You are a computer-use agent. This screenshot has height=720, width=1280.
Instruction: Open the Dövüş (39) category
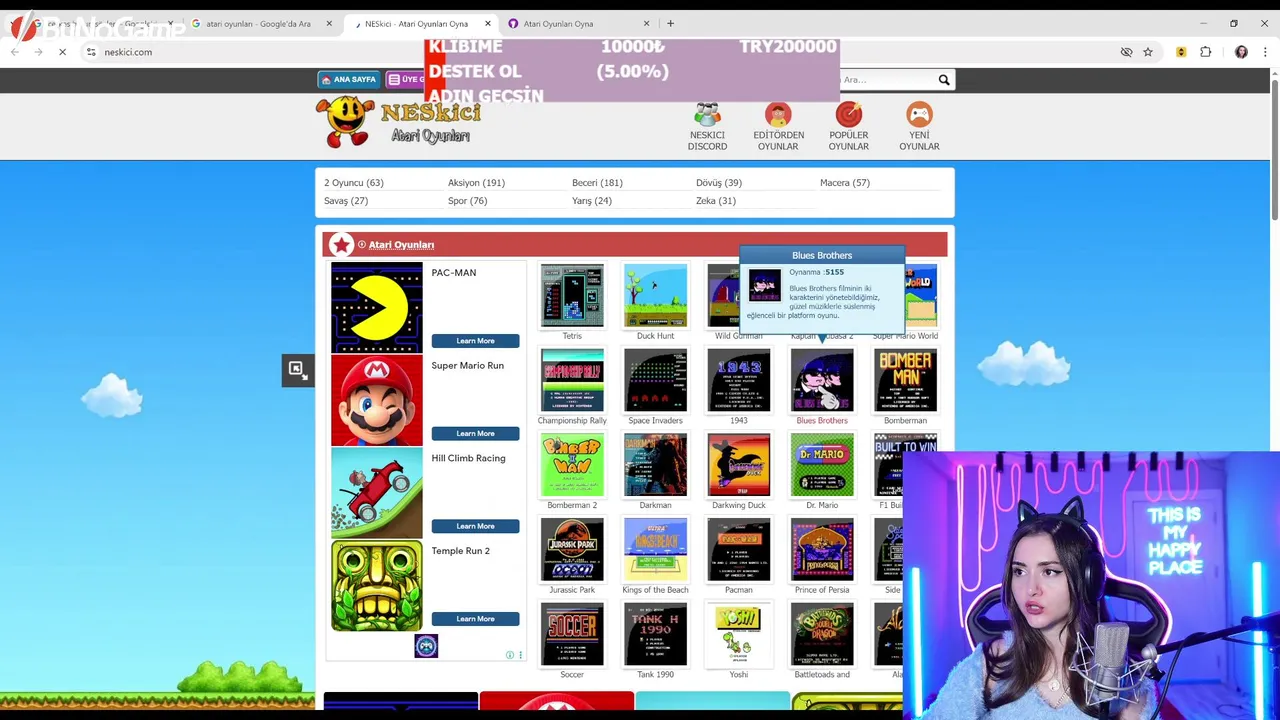coord(719,183)
